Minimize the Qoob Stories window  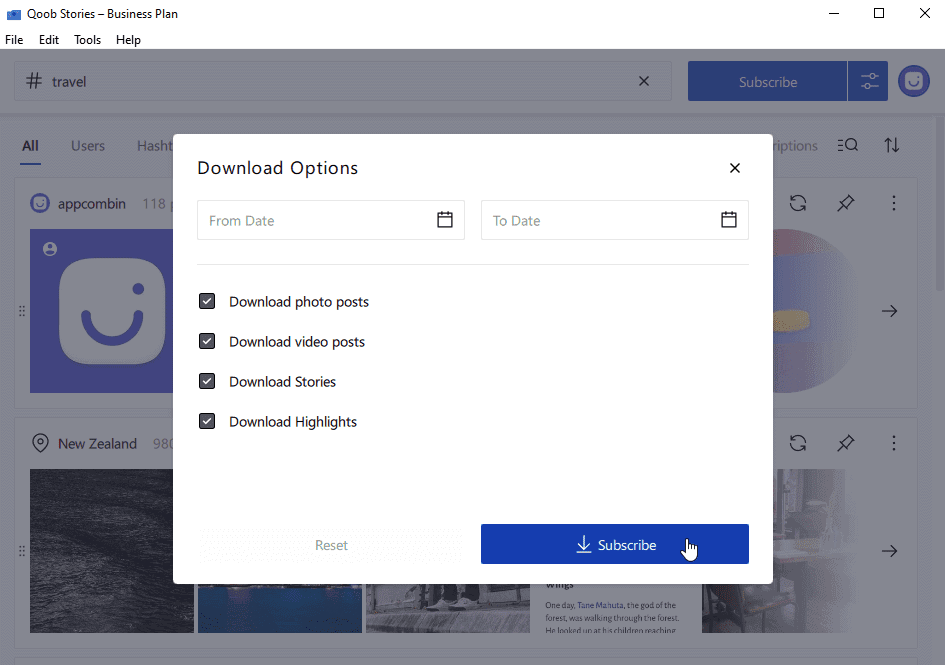(834, 13)
